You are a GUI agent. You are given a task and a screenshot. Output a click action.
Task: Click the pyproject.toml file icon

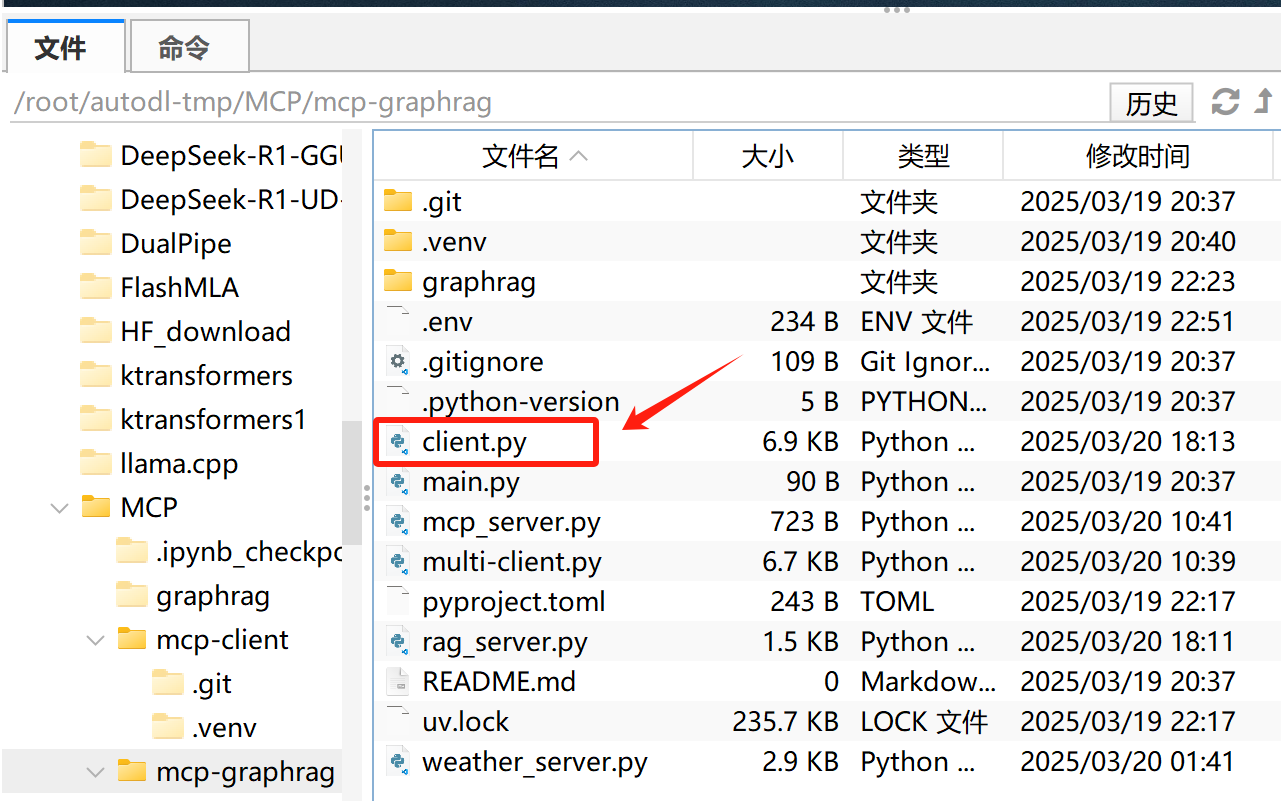398,601
